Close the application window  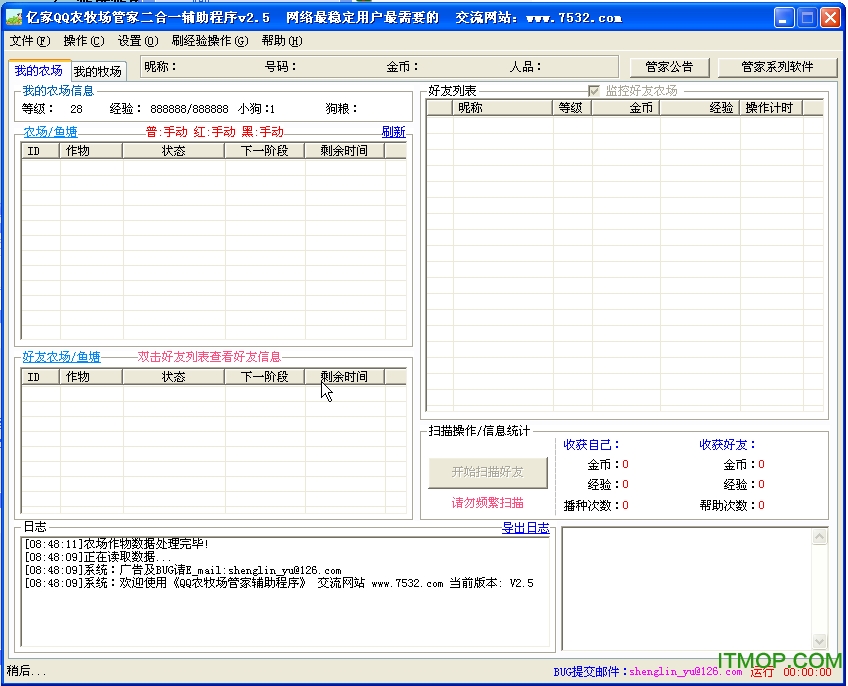830,18
